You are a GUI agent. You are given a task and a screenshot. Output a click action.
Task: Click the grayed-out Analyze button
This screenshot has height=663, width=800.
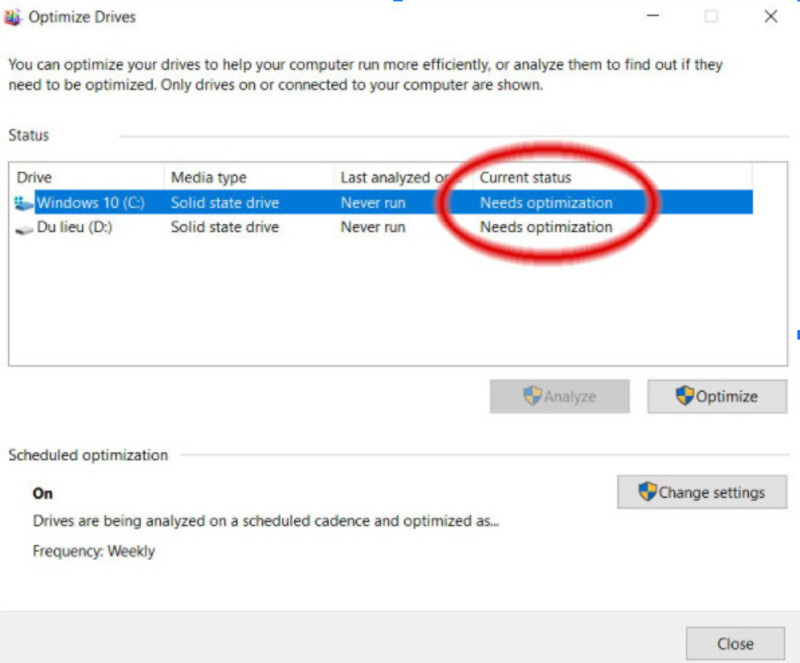[559, 397]
